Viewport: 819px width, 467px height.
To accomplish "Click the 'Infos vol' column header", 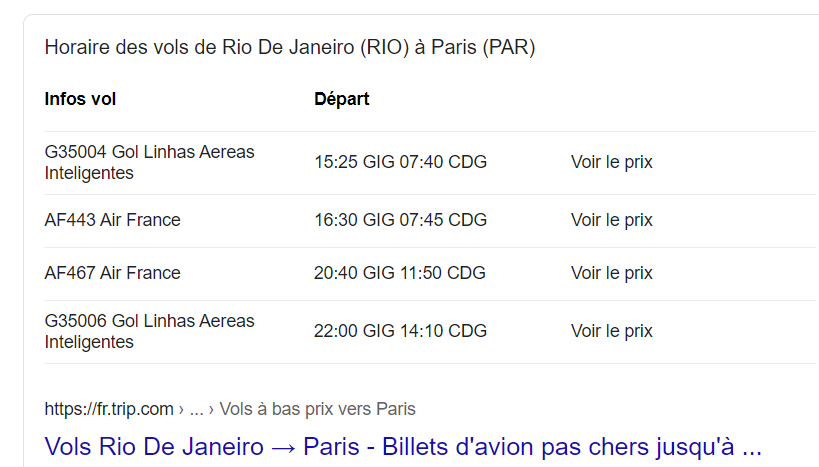I will (80, 99).
